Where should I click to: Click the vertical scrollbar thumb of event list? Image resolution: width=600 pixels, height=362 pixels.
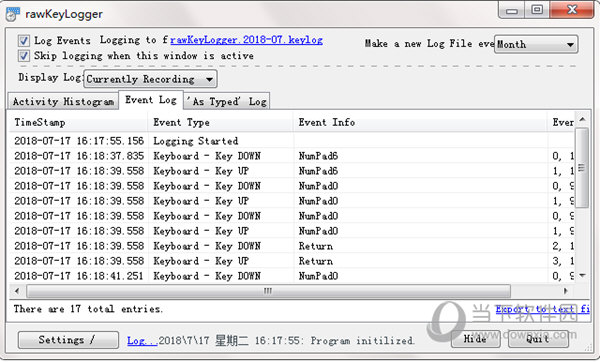(582, 168)
